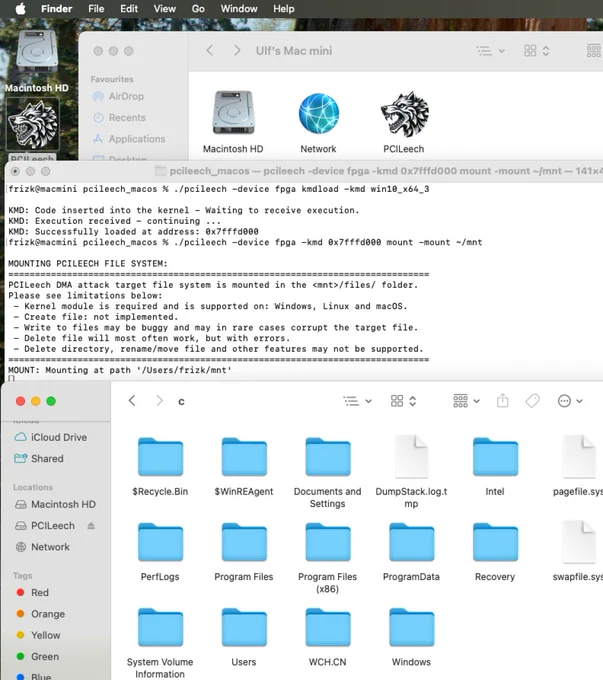
Task: Select Recents in back Finder sidebar
Action: pyautogui.click(x=119, y=118)
